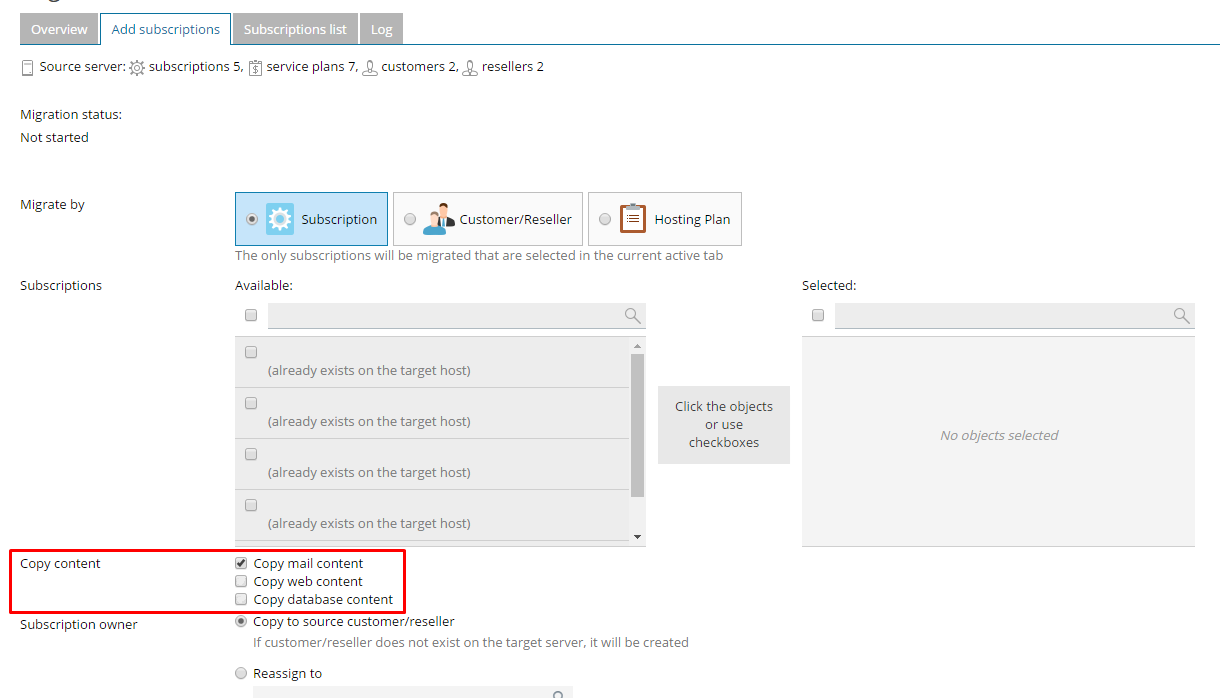Uncheck Copy mail content
This screenshot has width=1220, height=698.
pos(241,564)
